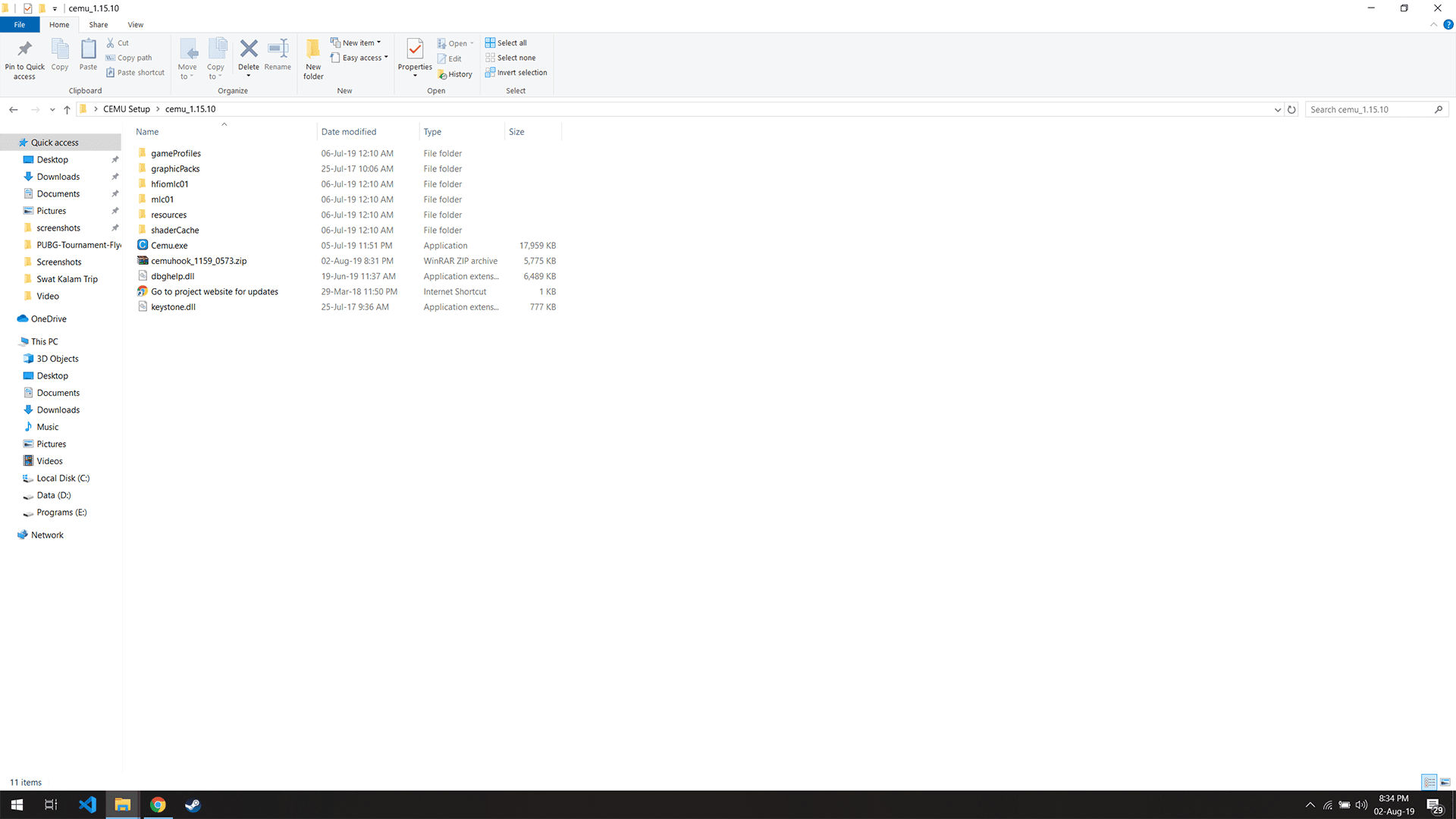Click the History icon
The image size is (1456, 819).
click(455, 74)
